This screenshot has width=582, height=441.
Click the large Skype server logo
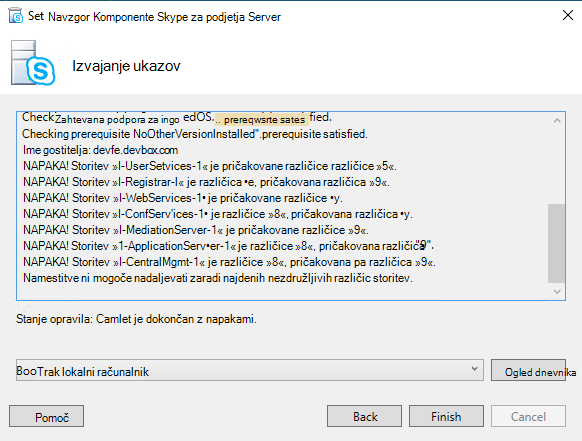[33, 63]
